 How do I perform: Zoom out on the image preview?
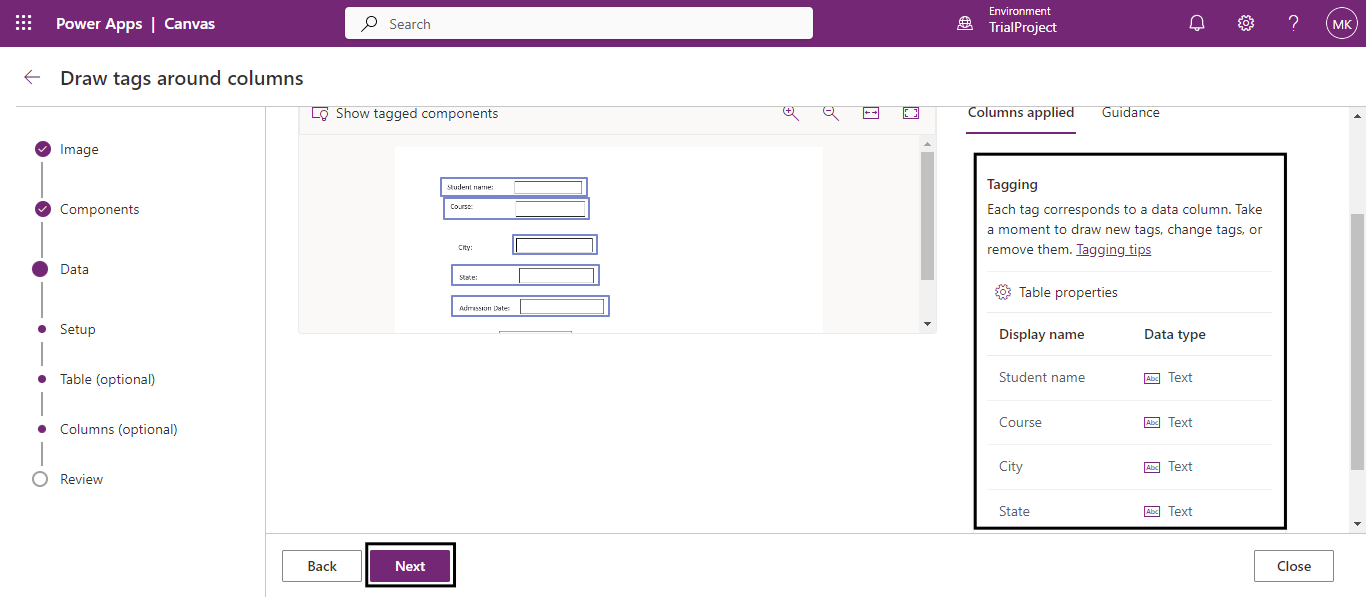831,113
